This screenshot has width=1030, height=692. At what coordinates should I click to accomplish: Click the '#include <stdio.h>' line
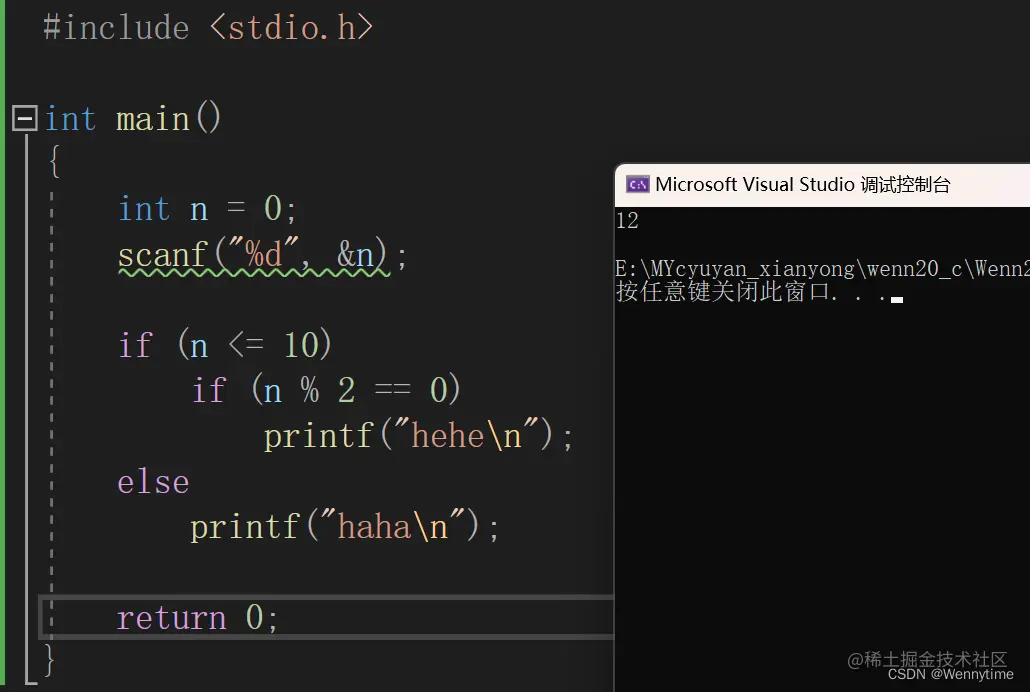(208, 28)
